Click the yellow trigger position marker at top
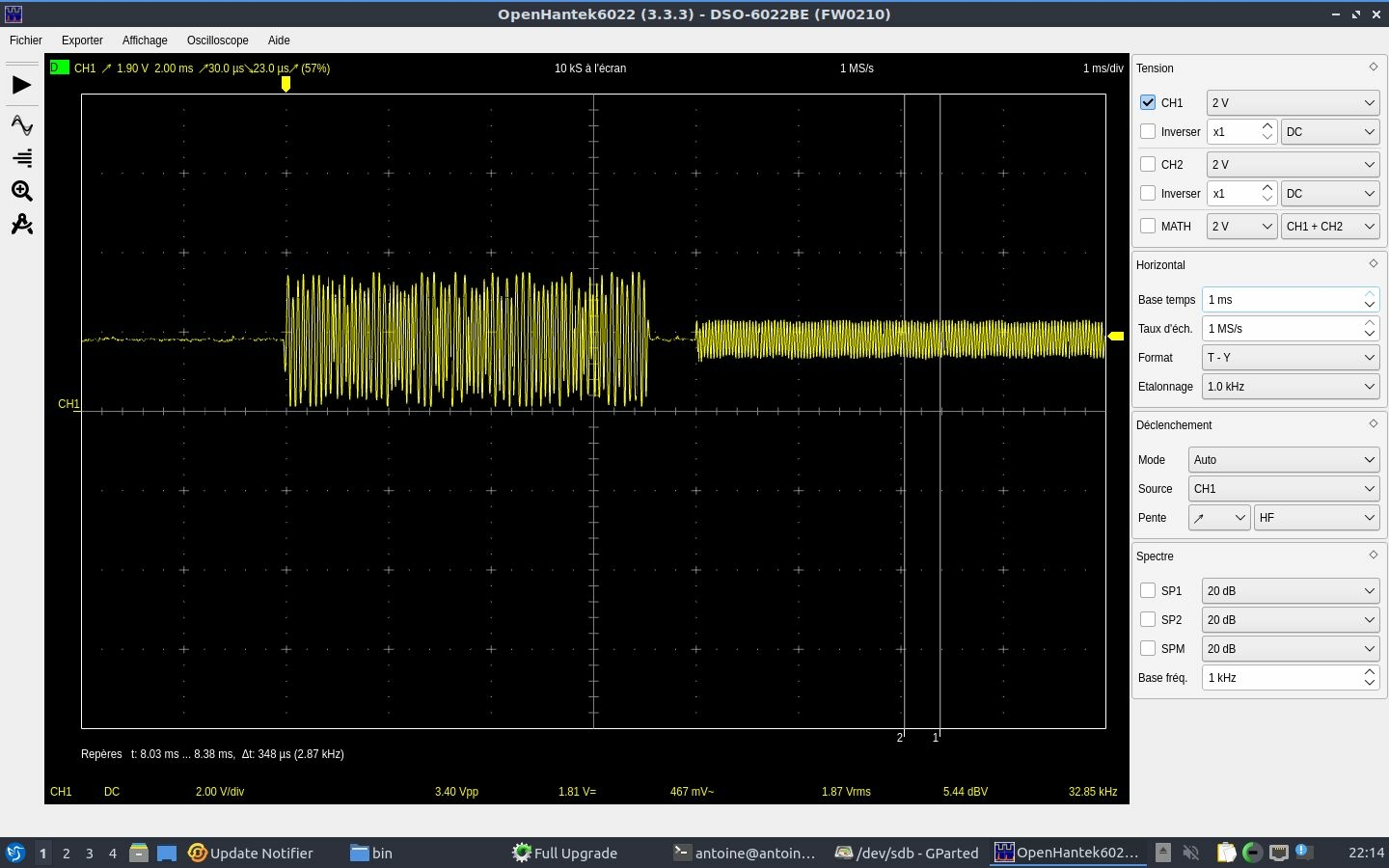This screenshot has width=1389, height=868. [286, 84]
